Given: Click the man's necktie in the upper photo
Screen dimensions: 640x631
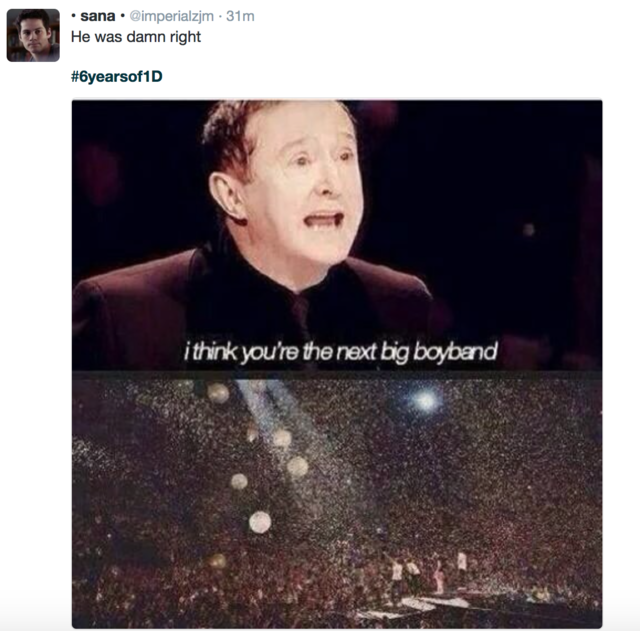Looking at the screenshot, I should [301, 318].
